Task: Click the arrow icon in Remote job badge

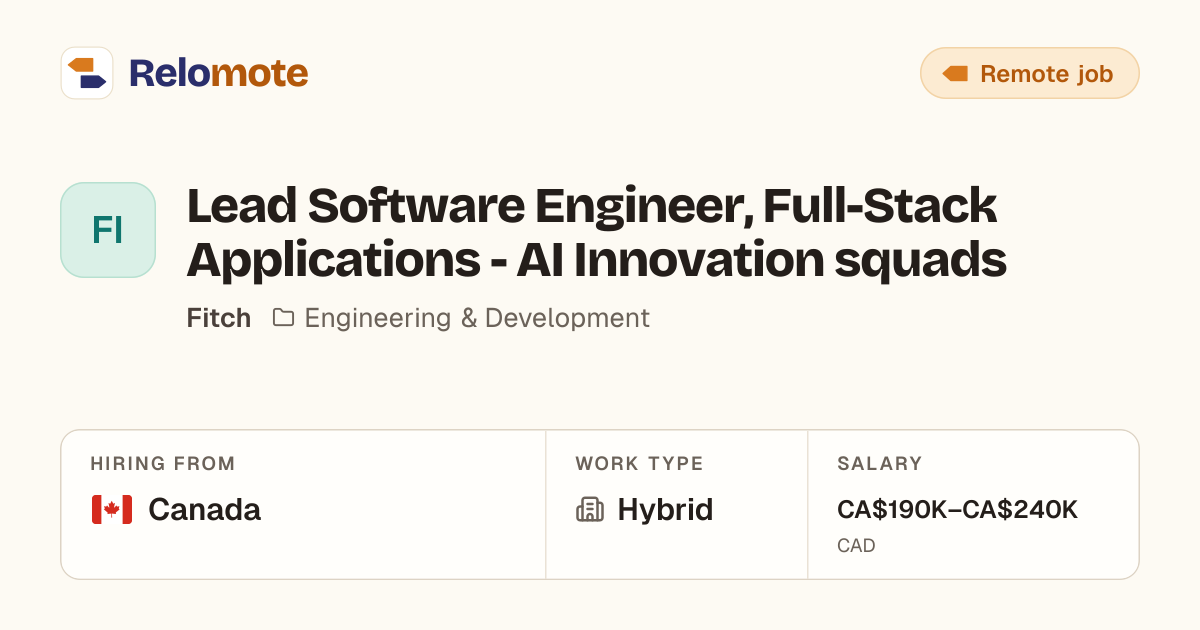Action: tap(955, 74)
